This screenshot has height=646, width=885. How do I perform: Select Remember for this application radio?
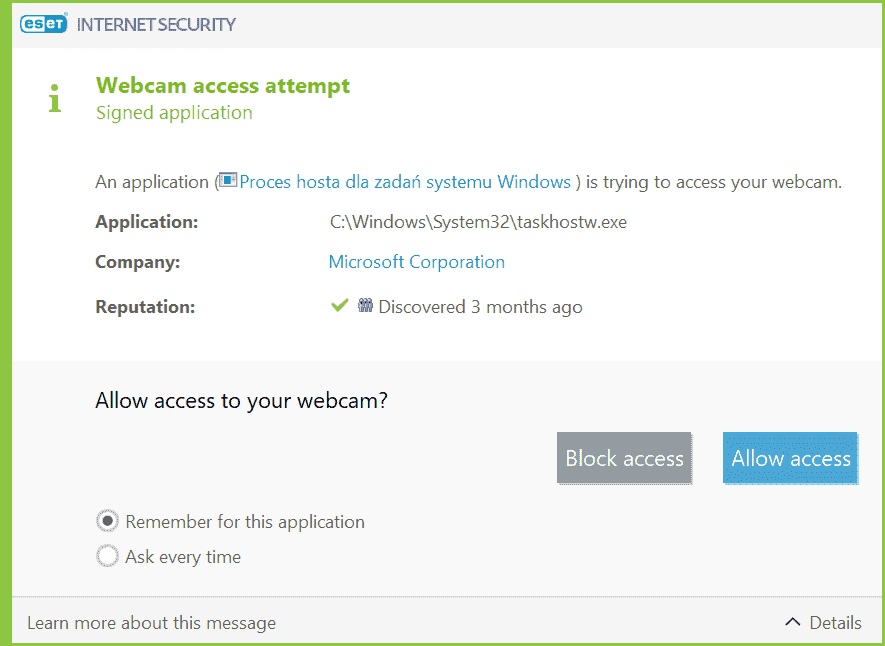coord(107,521)
